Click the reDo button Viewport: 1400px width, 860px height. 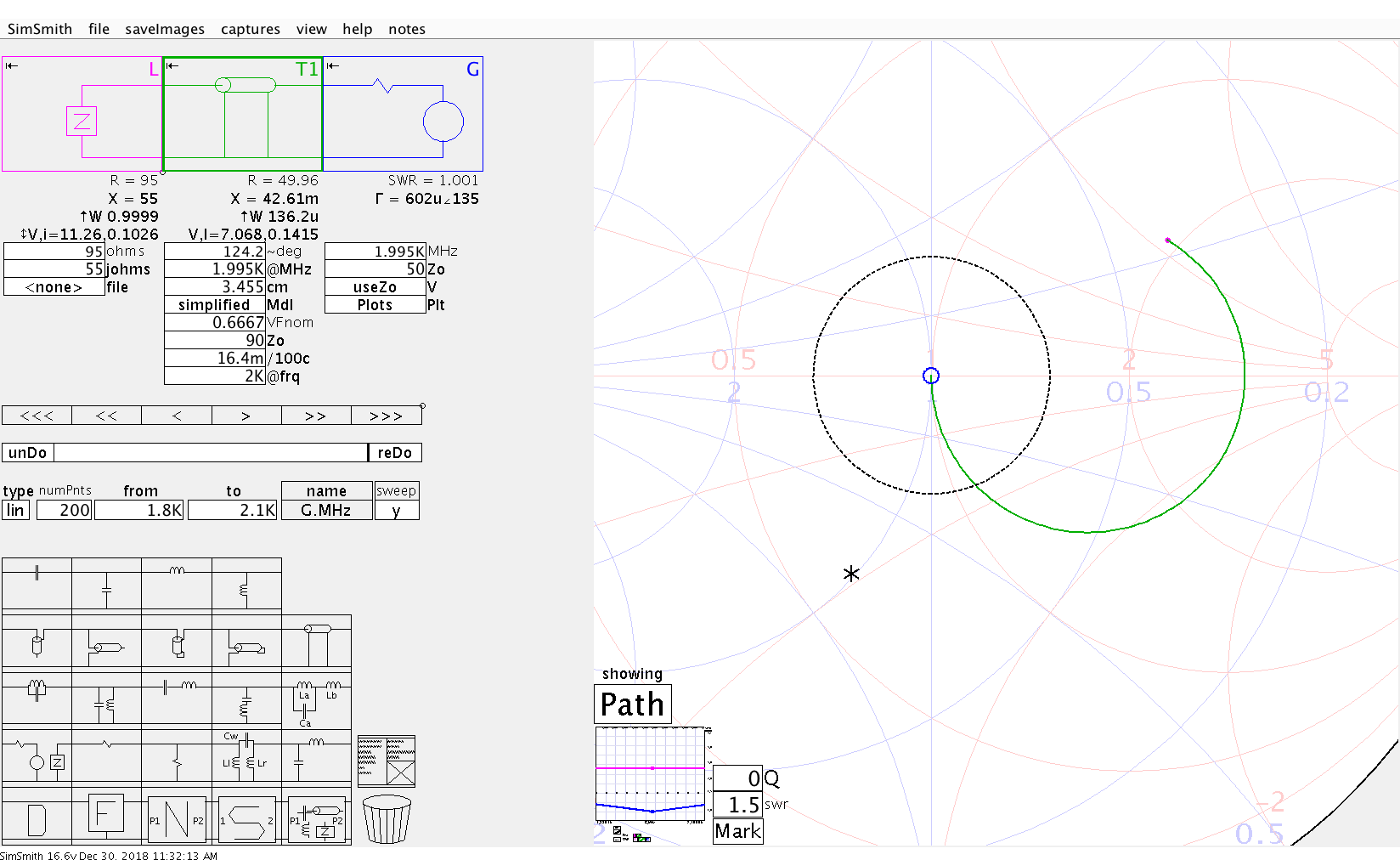(395, 453)
